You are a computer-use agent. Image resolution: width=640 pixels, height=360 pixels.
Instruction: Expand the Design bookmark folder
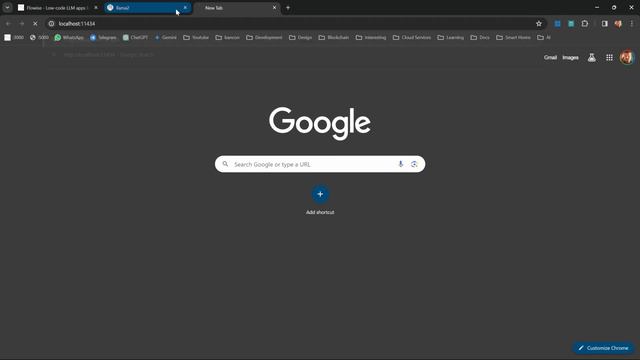tap(300, 38)
